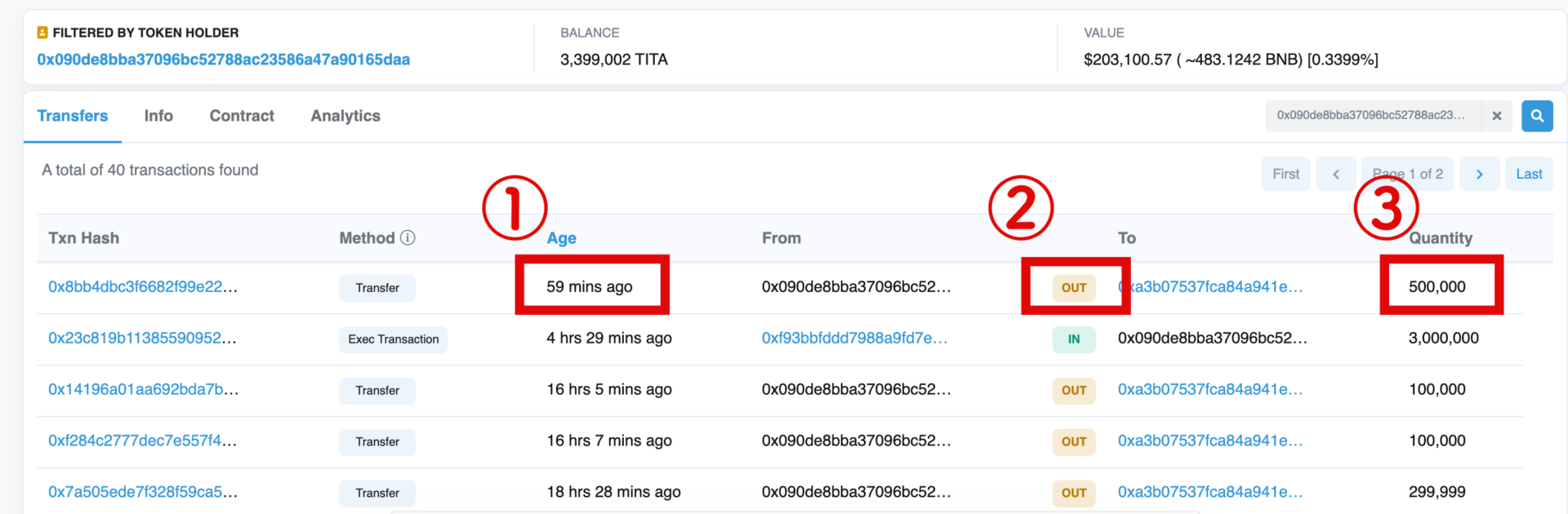Open transaction hash 0xf284c2777dec7e557f4
The height and width of the screenshot is (514, 1568).
[x=143, y=441]
